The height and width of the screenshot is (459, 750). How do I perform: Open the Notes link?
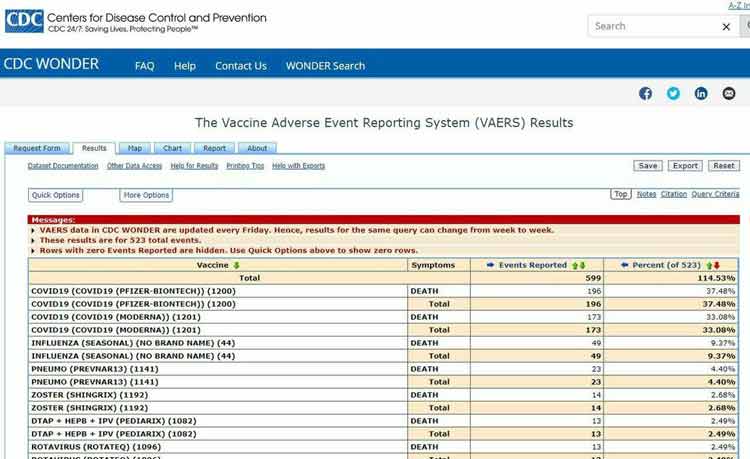pos(646,194)
